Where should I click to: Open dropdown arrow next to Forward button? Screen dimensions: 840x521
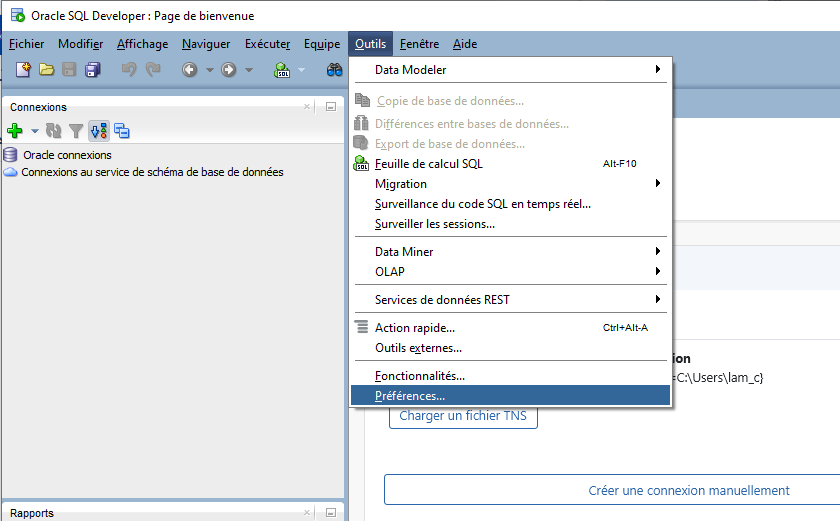(249, 70)
